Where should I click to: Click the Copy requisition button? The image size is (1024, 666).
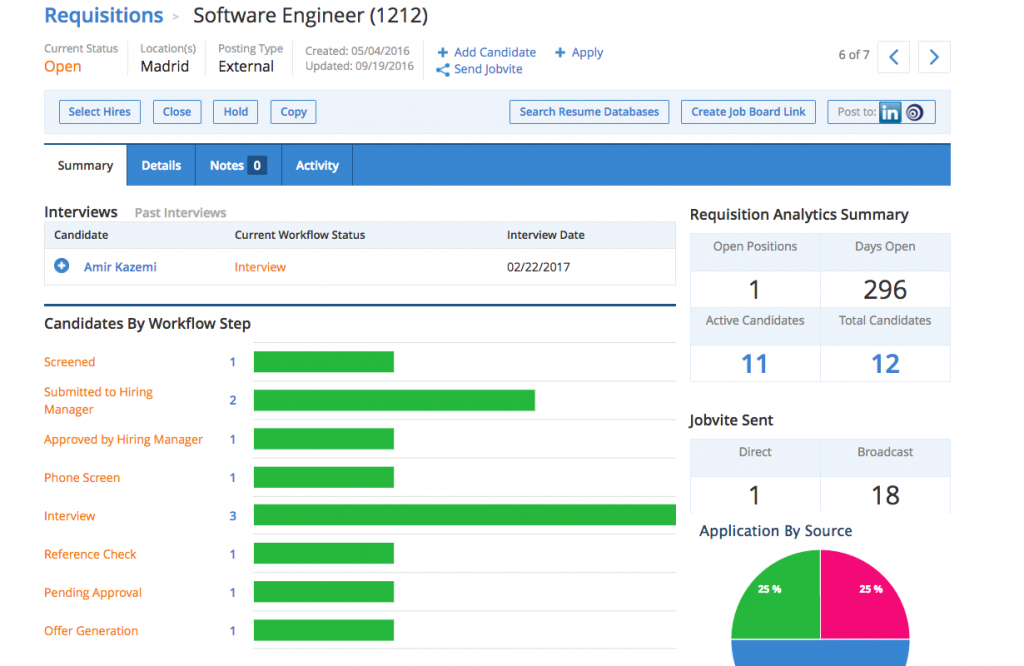click(x=293, y=112)
